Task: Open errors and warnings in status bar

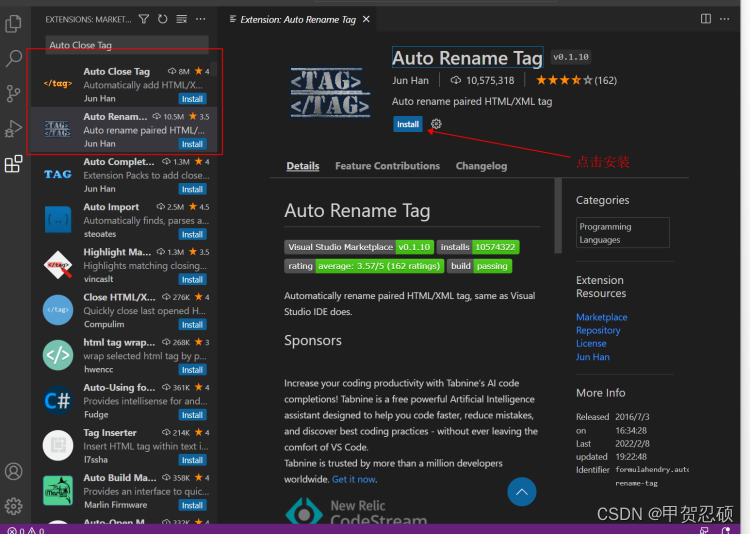Action: (25, 530)
